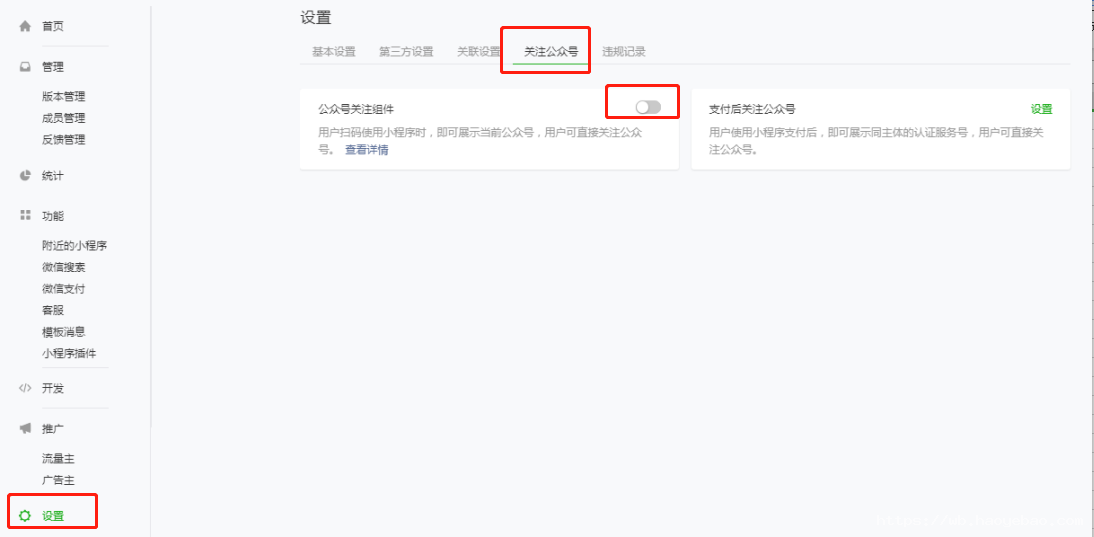Select the 关联设置 tab
The height and width of the screenshot is (537, 1094).
[x=479, y=52]
